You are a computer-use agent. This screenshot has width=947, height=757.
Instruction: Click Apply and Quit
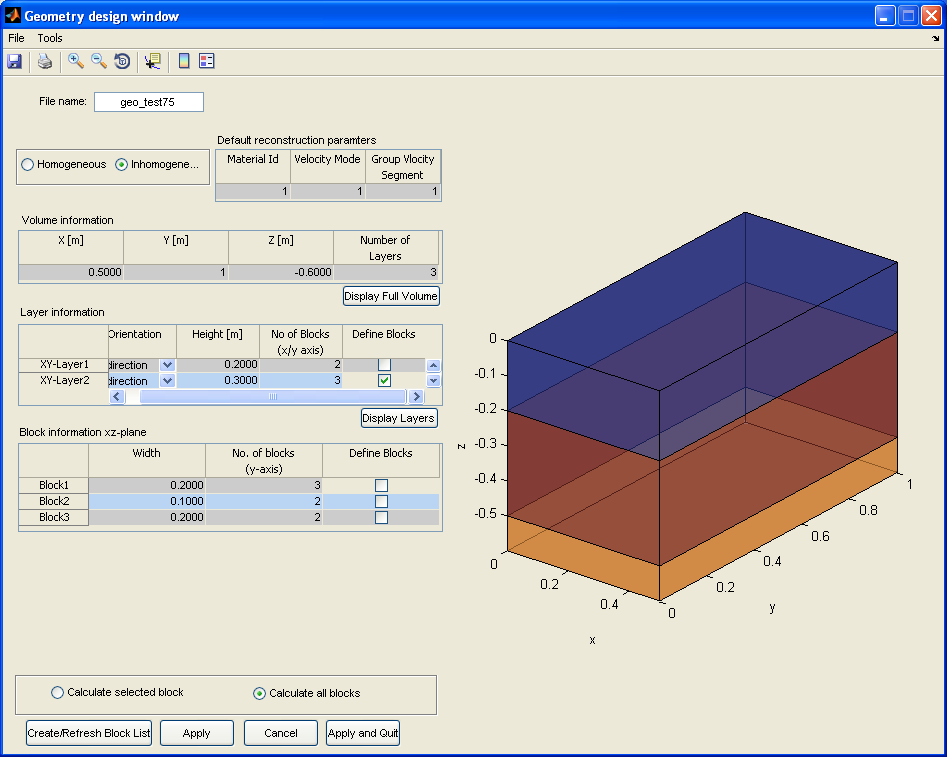[x=363, y=733]
